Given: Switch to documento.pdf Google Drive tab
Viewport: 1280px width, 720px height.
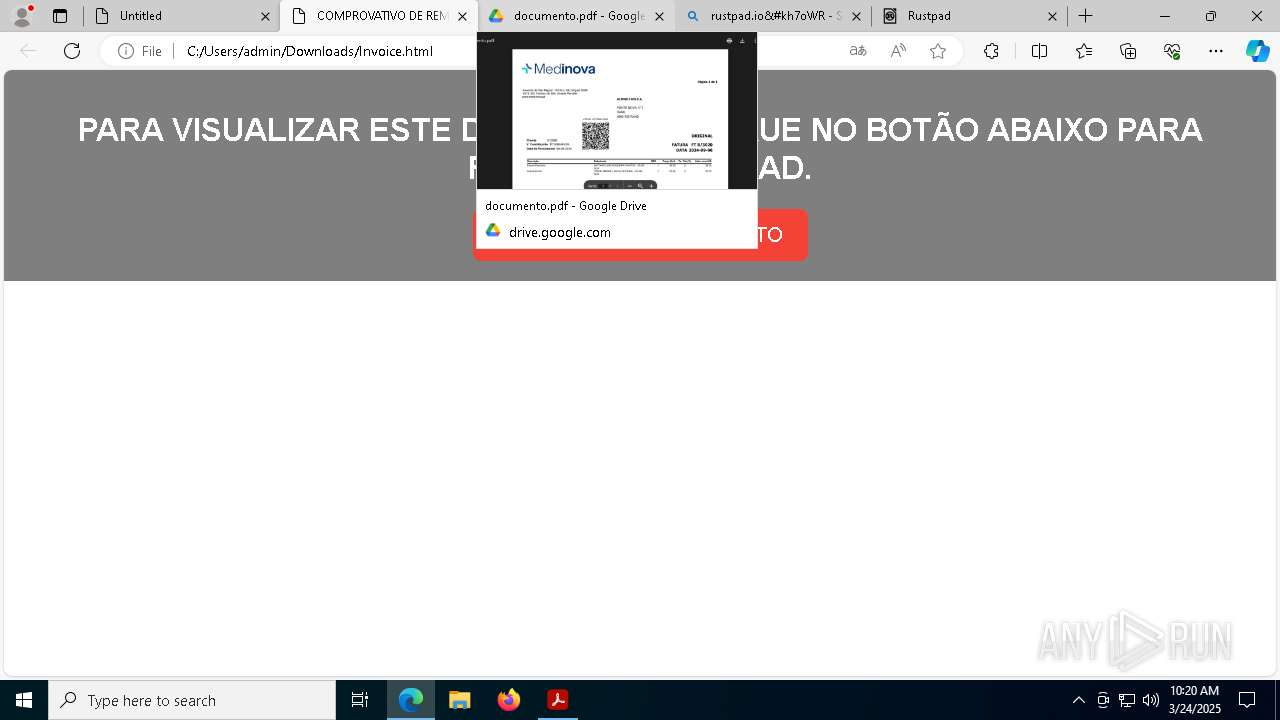Looking at the screenshot, I should (575, 16).
